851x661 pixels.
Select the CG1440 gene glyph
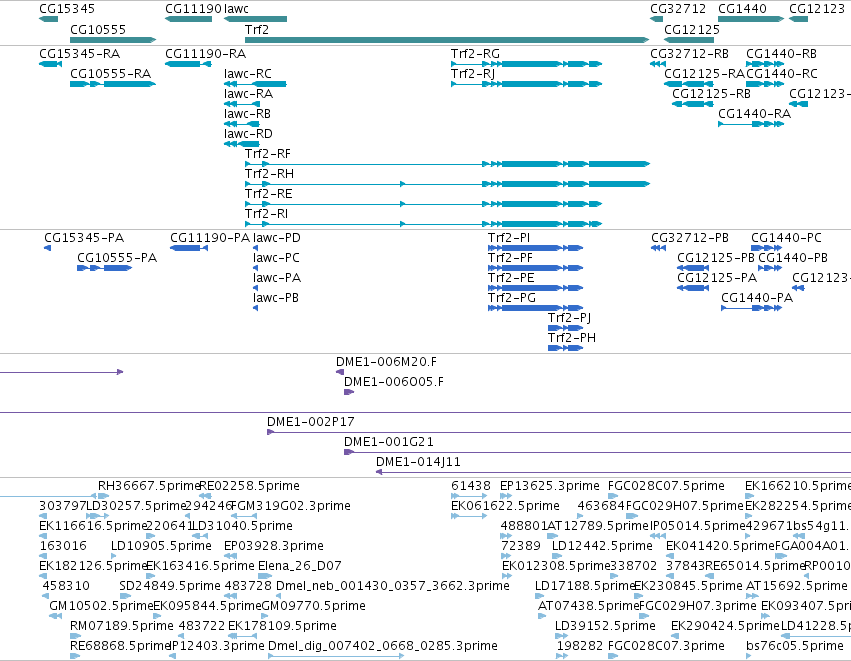(x=751, y=19)
